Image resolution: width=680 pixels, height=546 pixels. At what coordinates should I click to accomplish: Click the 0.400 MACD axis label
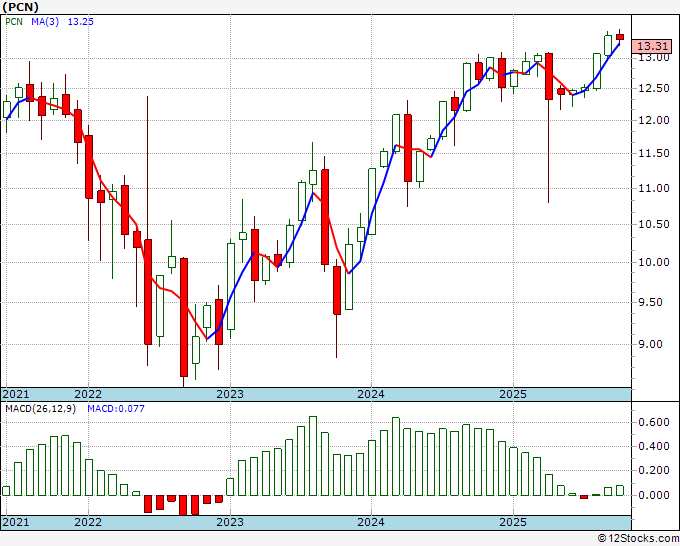(654, 446)
